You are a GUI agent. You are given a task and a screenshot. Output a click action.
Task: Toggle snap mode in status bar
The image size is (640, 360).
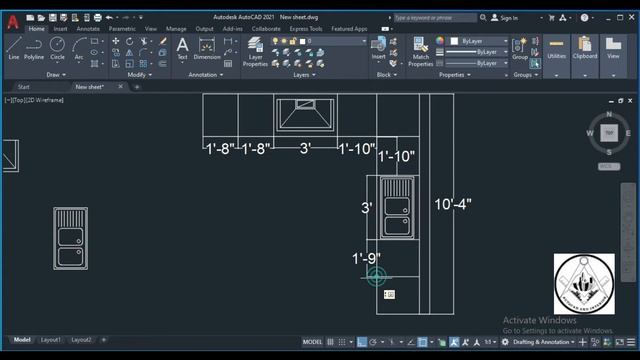[x=342, y=342]
